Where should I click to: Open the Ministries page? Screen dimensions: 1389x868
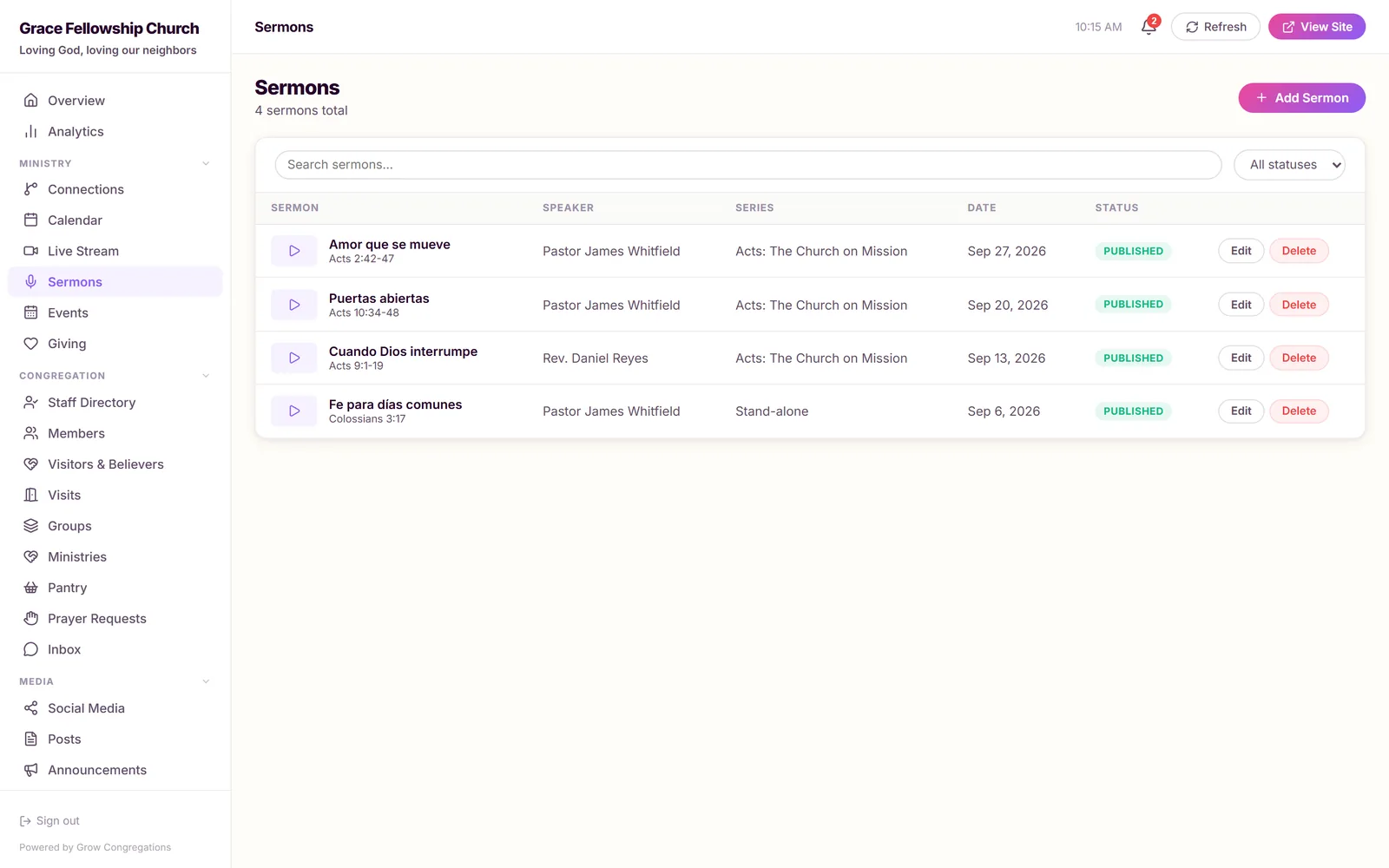[115, 557]
